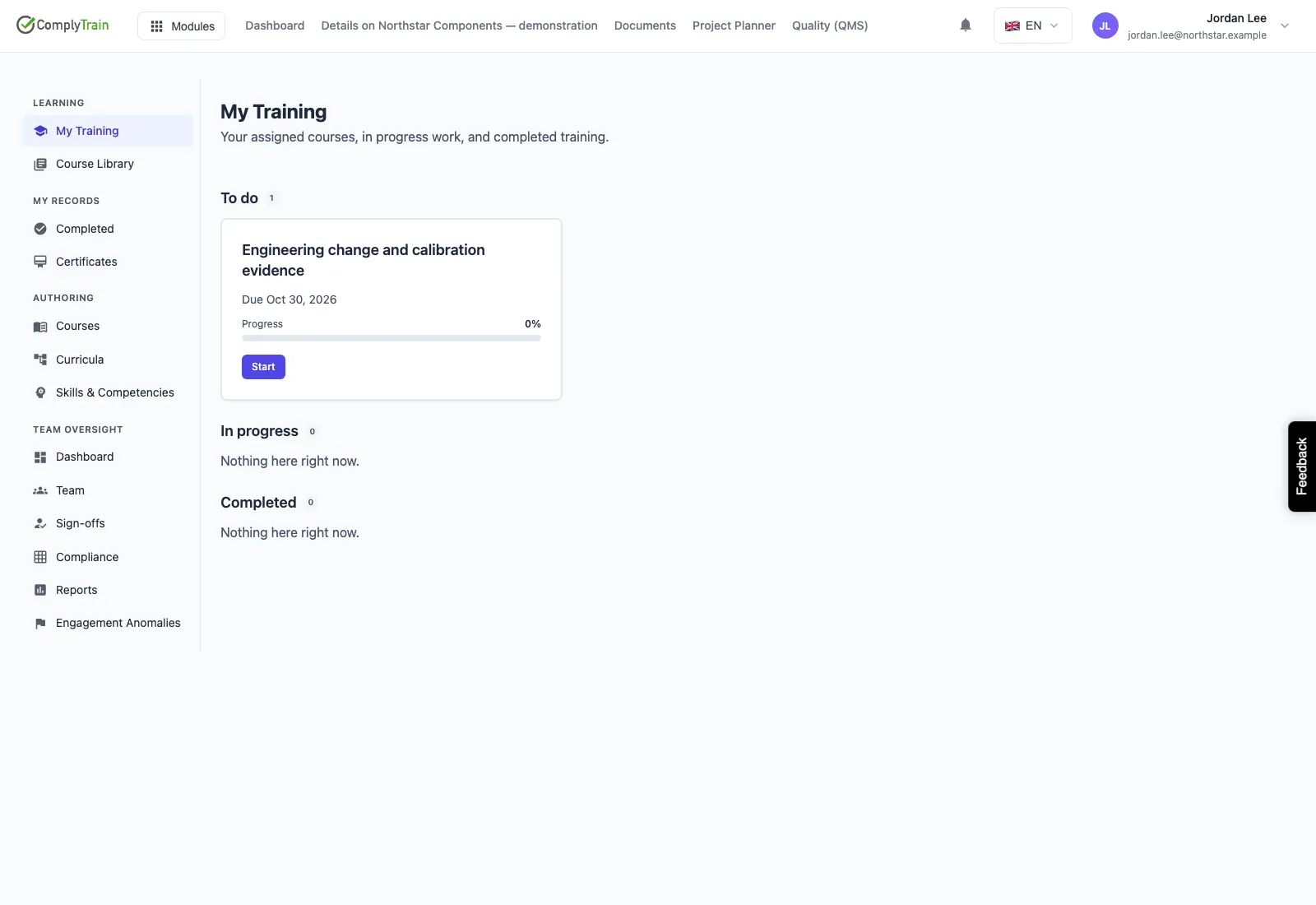Open Details on Northstar Components tab
The image size is (1316, 905).
(x=459, y=26)
